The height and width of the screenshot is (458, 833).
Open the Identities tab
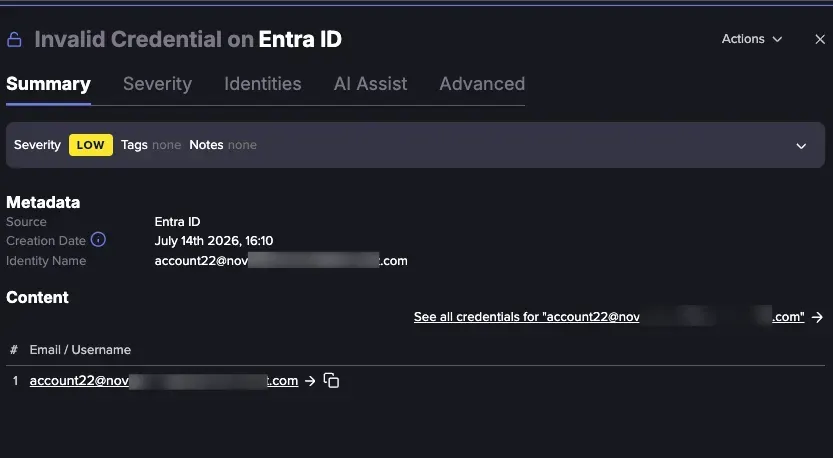click(x=262, y=84)
